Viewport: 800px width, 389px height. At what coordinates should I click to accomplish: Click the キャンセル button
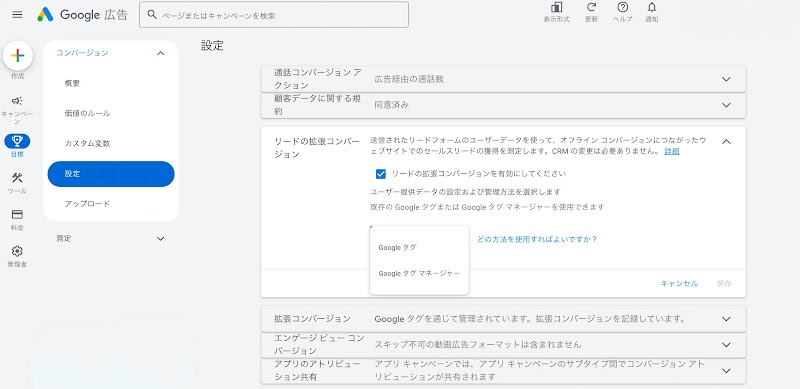point(679,283)
